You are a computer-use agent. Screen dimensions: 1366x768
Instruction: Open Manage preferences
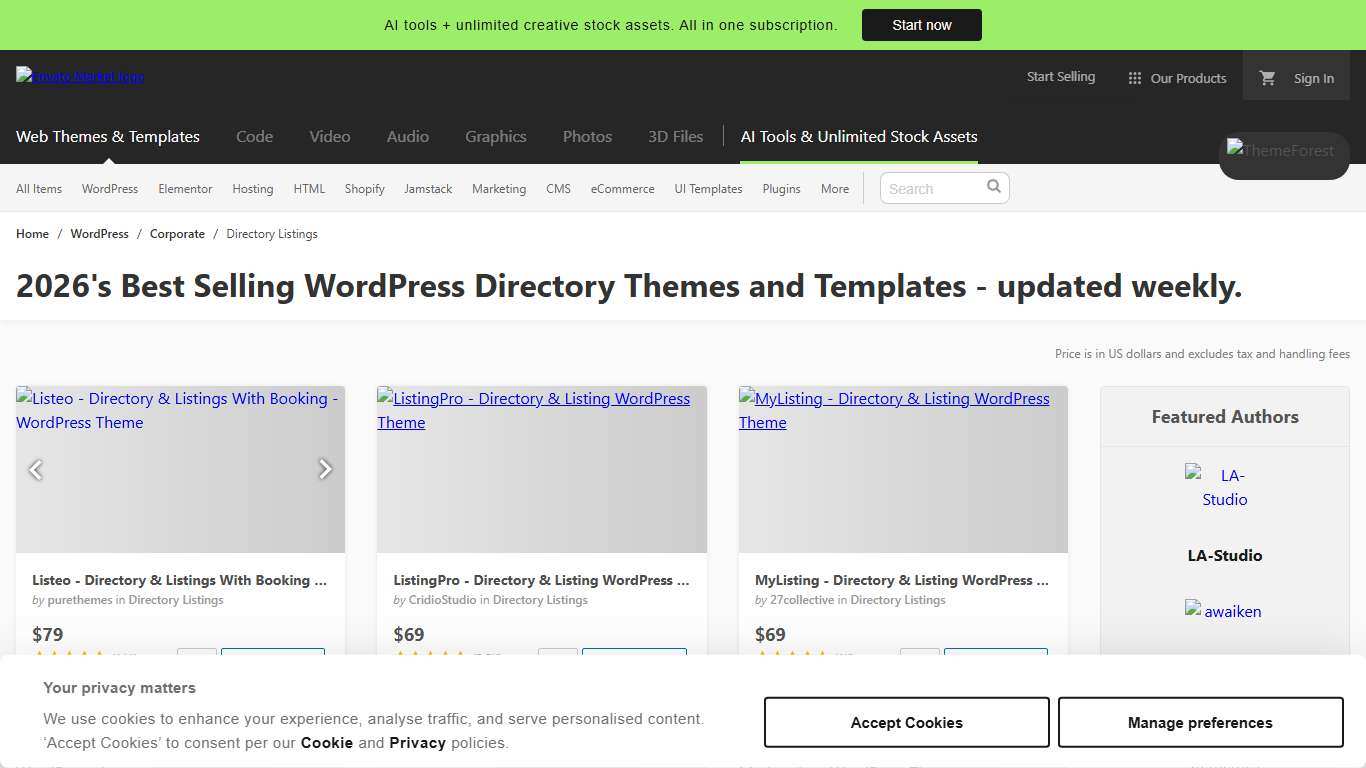point(1200,722)
